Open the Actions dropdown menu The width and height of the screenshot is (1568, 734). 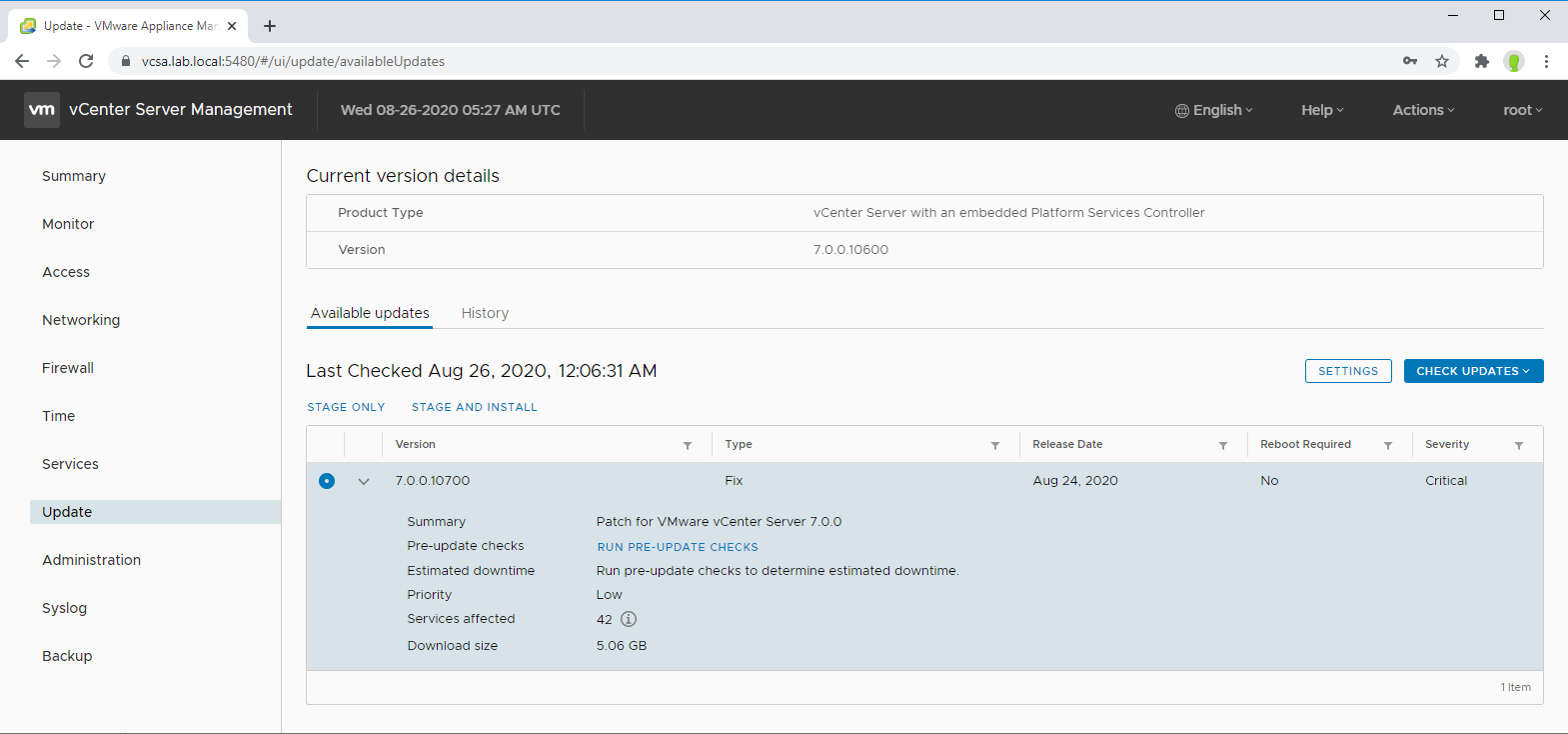click(x=1423, y=110)
